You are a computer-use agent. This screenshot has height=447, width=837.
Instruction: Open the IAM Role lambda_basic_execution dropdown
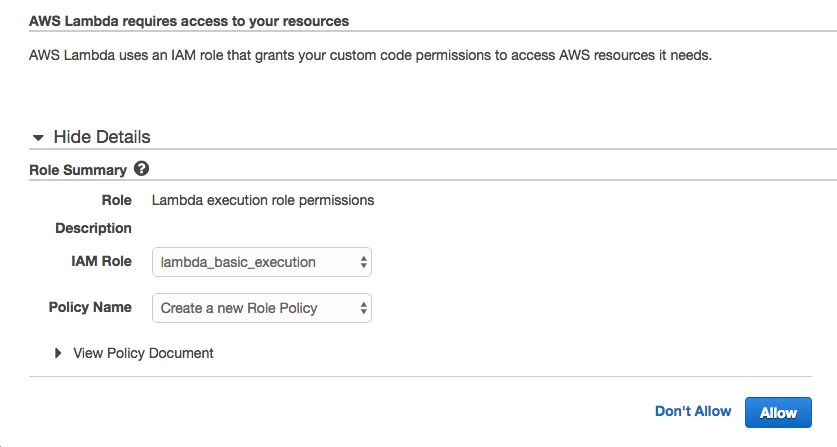261,262
